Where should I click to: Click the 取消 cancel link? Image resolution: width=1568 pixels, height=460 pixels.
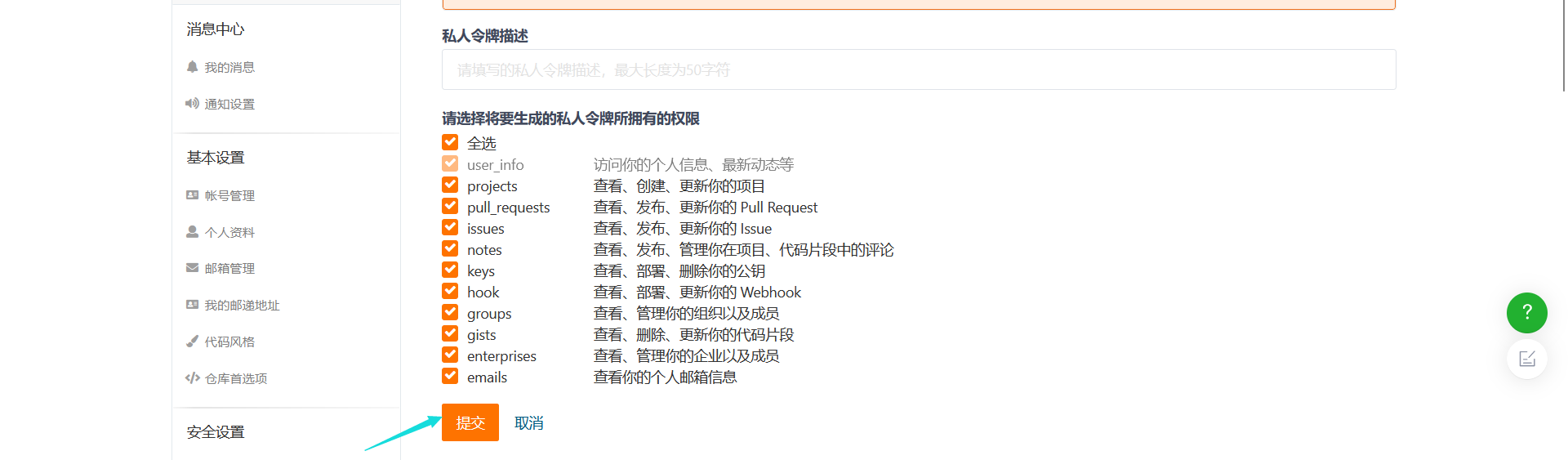[x=529, y=423]
